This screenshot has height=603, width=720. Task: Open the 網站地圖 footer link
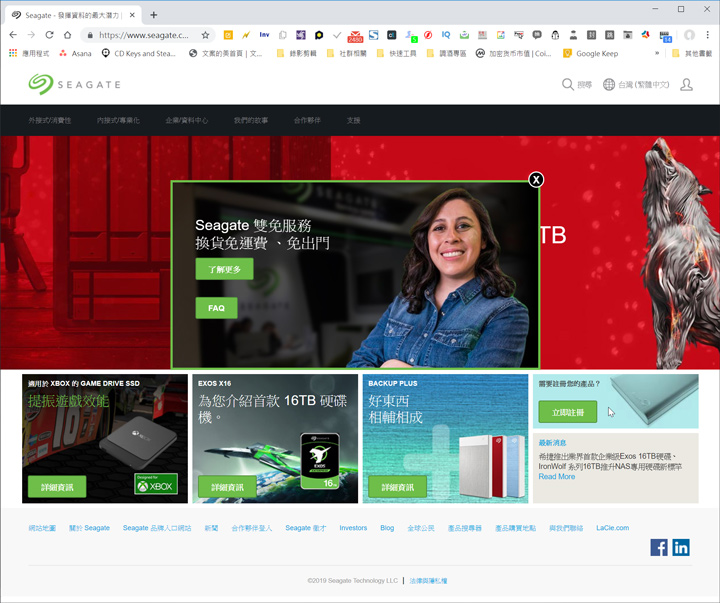(42, 528)
